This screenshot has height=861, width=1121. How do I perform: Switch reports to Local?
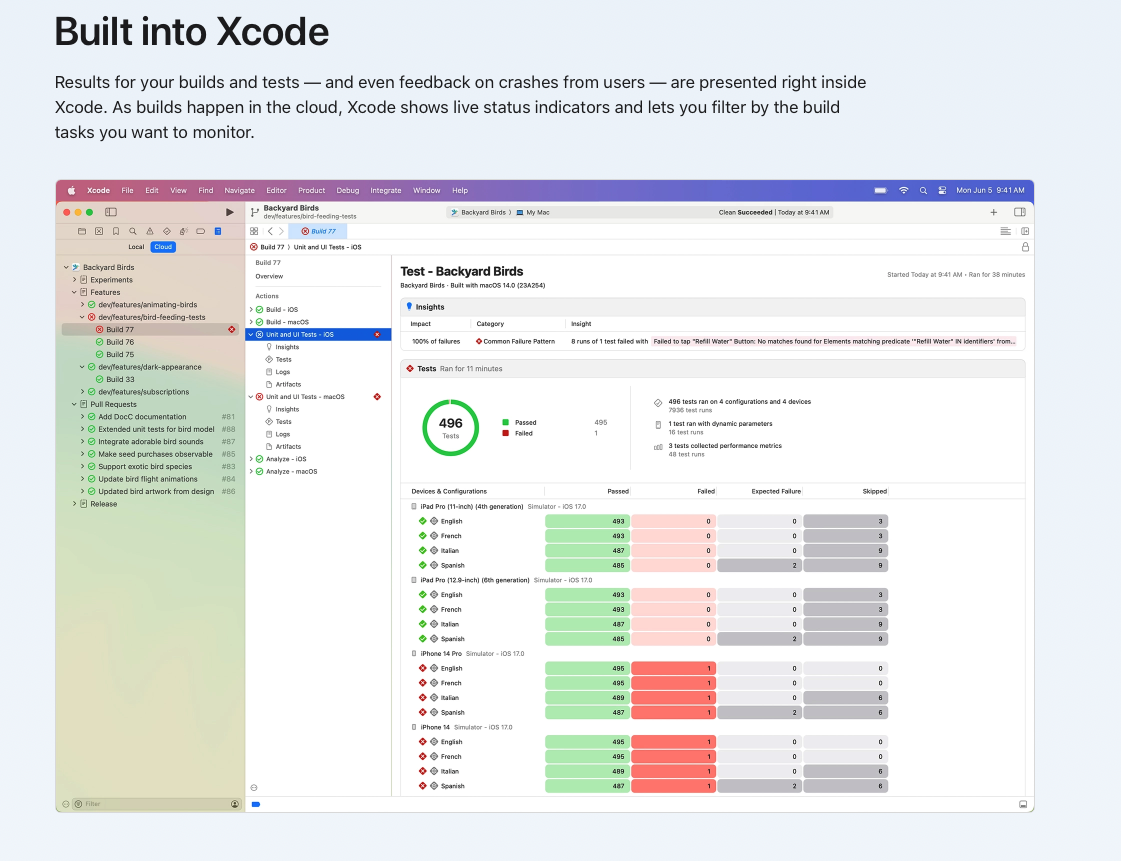[x=136, y=247]
